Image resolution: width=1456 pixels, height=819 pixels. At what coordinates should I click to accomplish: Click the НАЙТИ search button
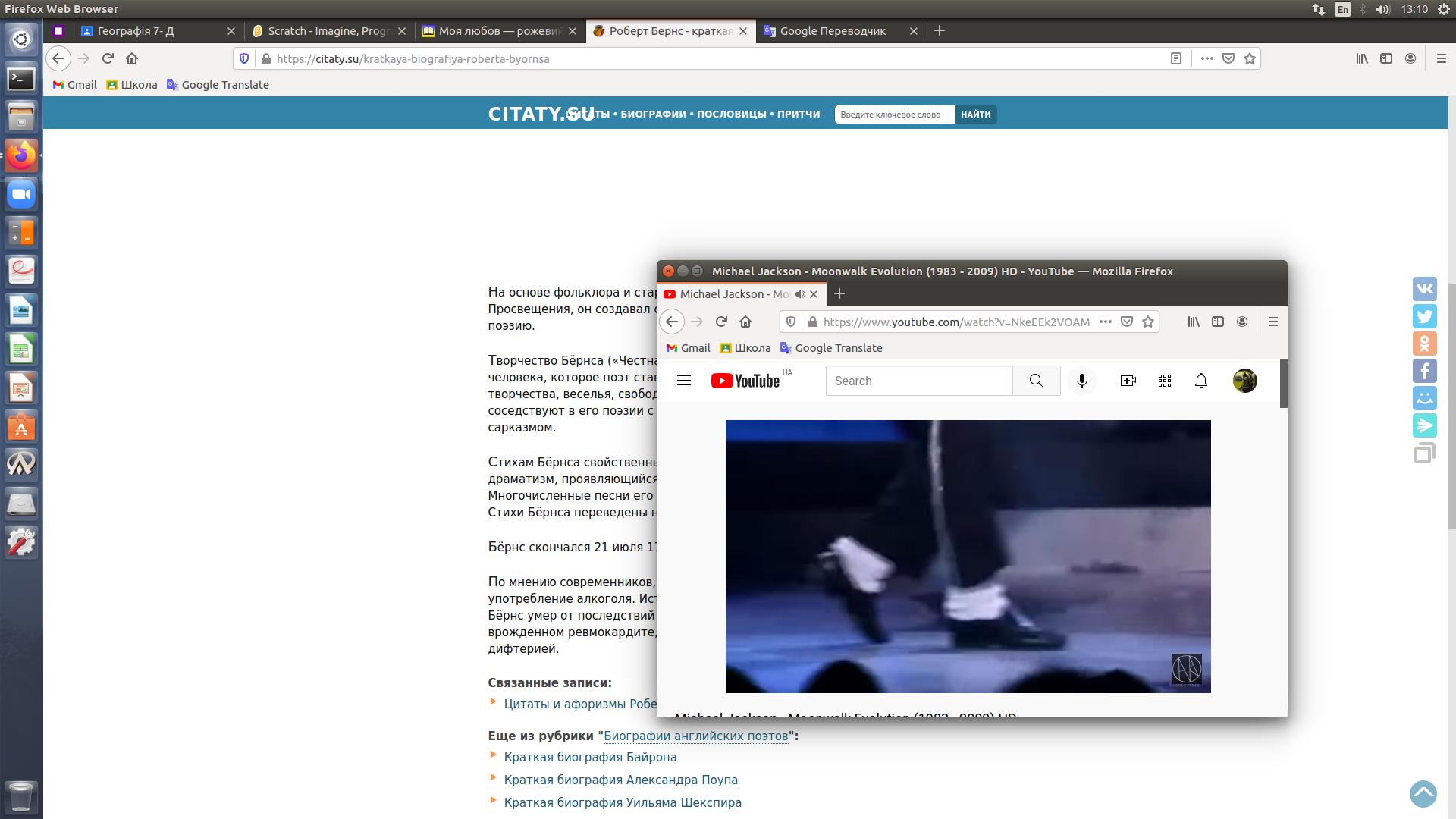coord(975,115)
